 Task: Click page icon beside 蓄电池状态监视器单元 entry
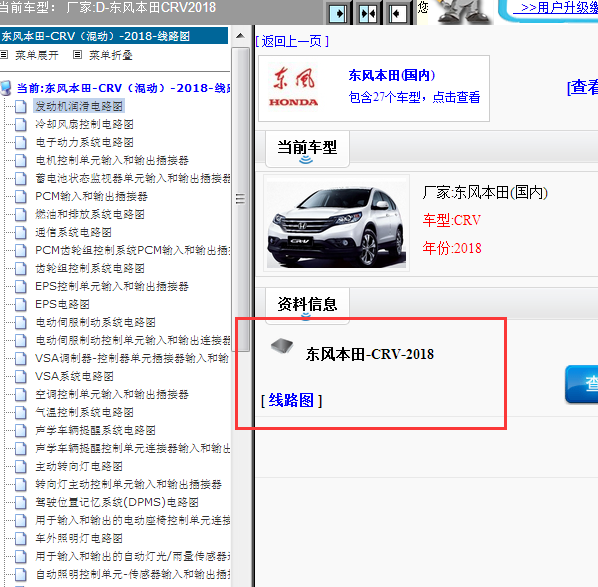click(21, 178)
